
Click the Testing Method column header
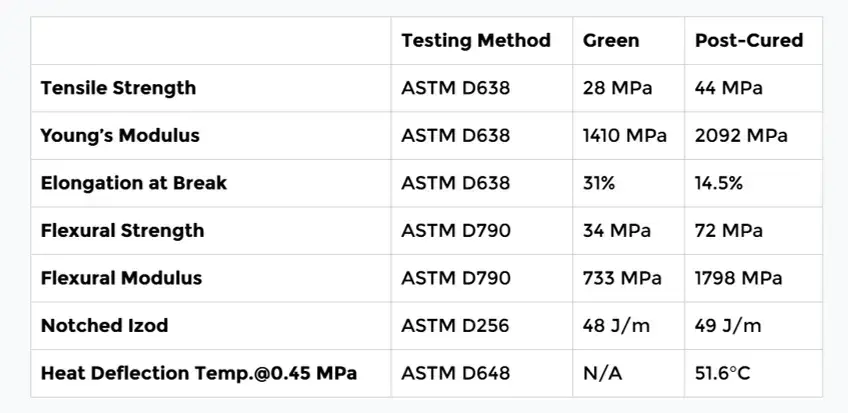pyautogui.click(x=476, y=41)
